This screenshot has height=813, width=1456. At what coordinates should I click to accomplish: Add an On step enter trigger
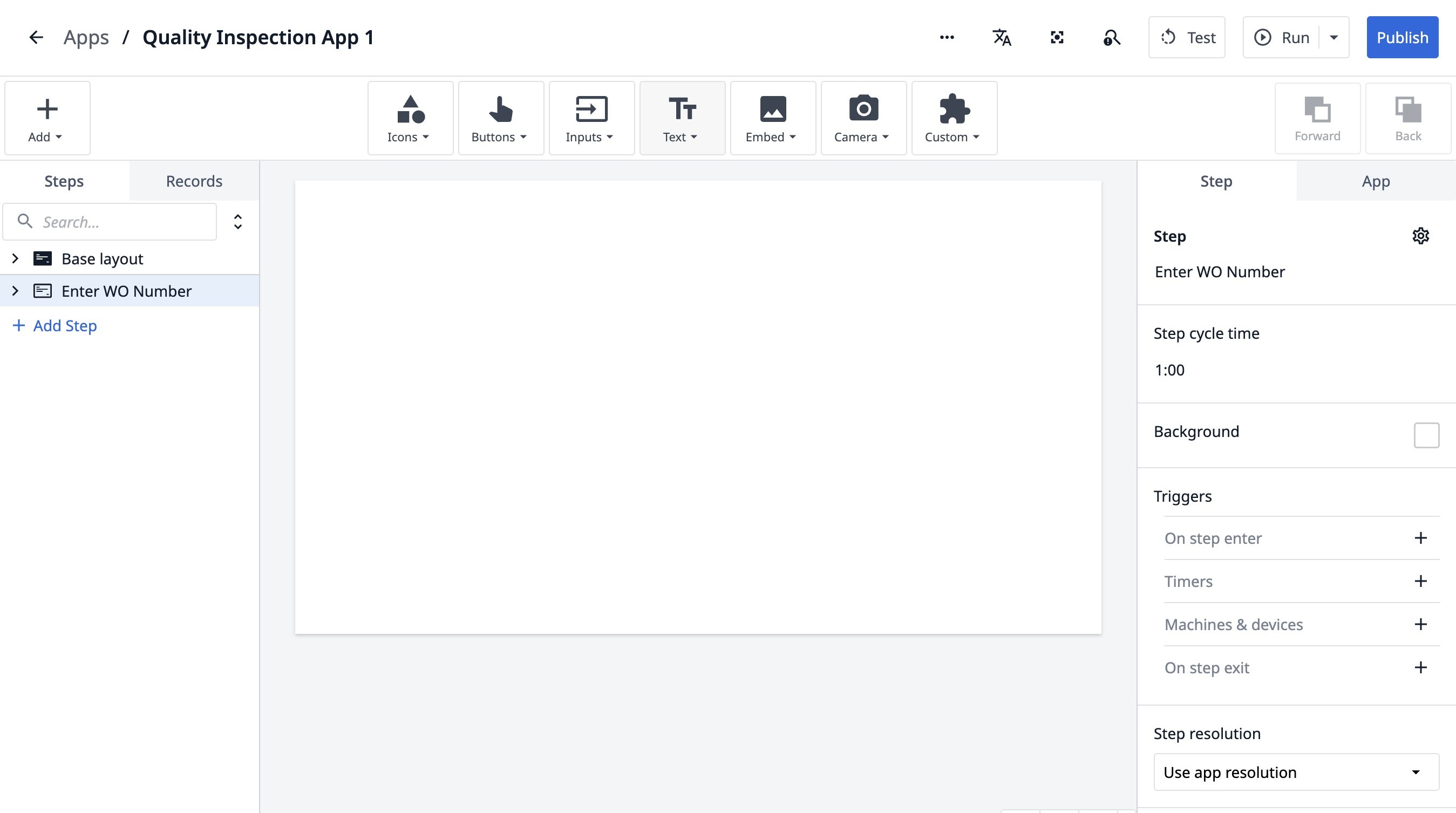pyautogui.click(x=1420, y=538)
